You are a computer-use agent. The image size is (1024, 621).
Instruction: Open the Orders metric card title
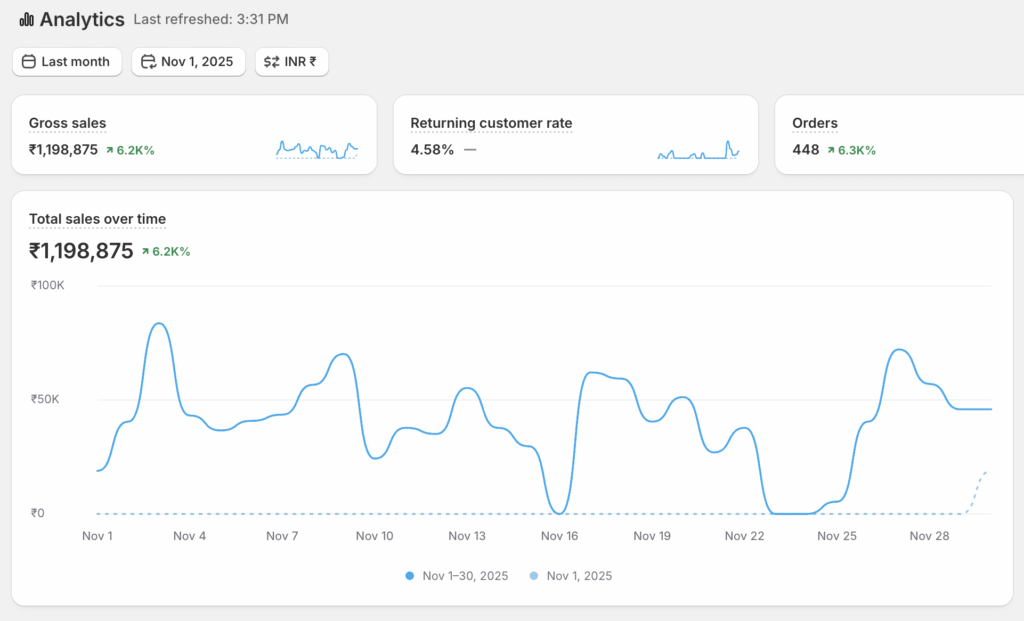[814, 123]
